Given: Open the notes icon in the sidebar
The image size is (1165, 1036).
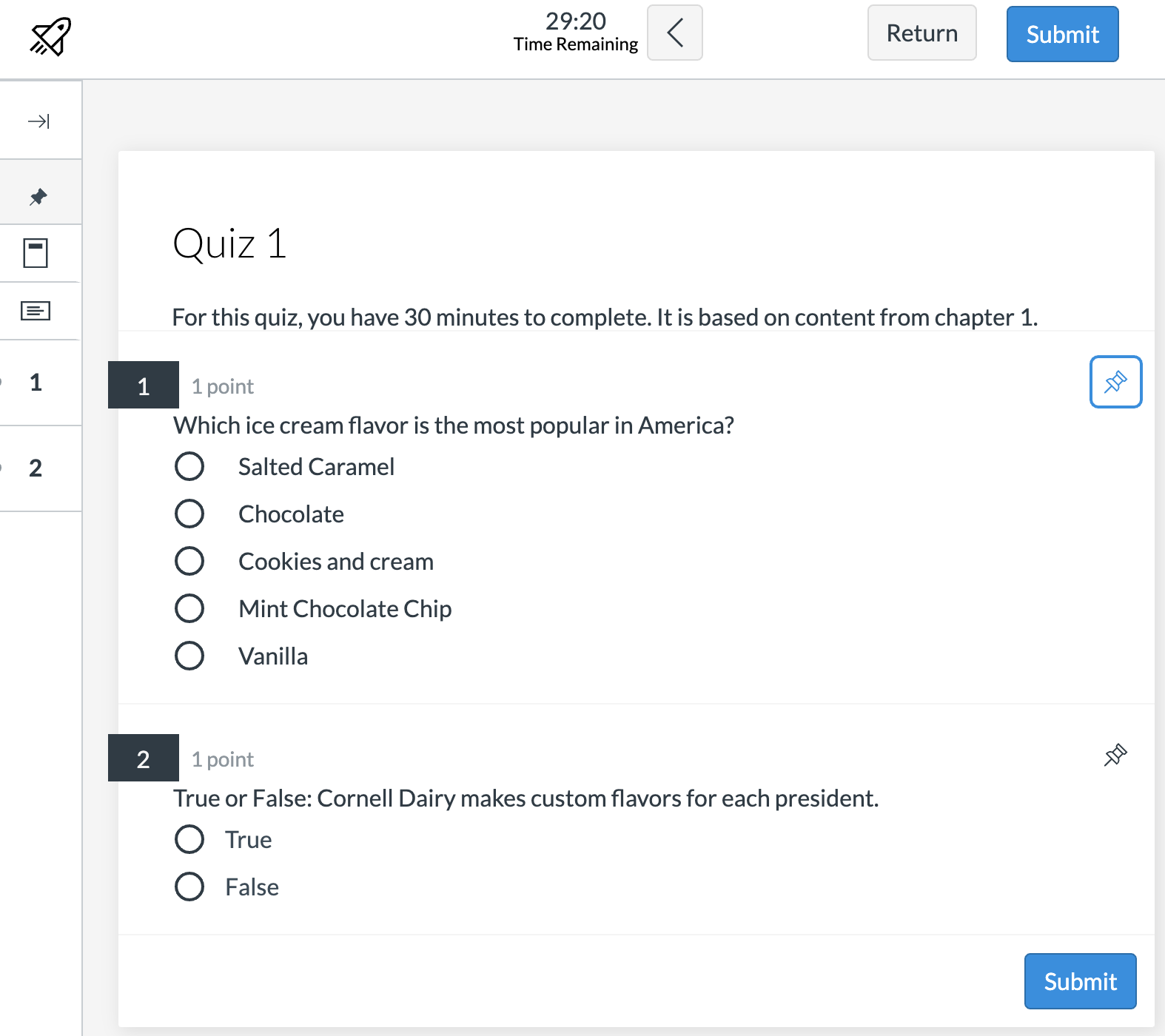Looking at the screenshot, I should click(x=36, y=311).
